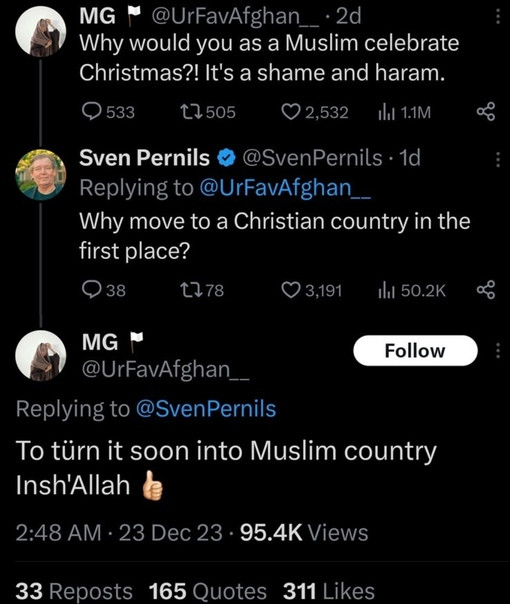Image resolution: width=510 pixels, height=604 pixels.
Task: Open the @SvenPernils mention in main tweet
Action: [x=206, y=409]
